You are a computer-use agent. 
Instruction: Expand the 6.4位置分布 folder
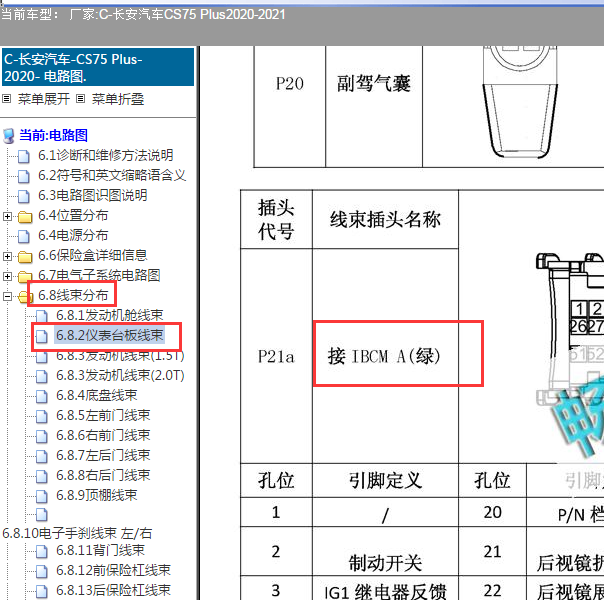(7, 216)
